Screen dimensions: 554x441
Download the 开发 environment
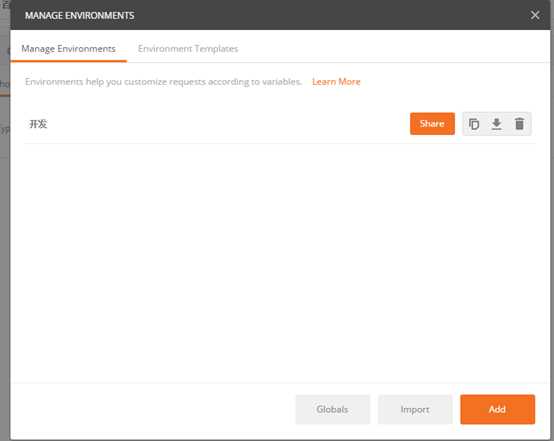point(496,124)
